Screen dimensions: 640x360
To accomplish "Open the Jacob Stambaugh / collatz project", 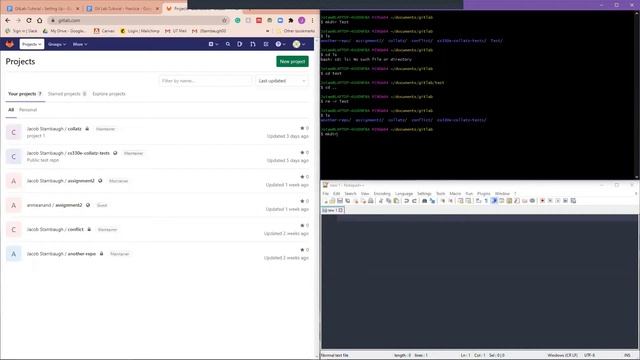I will tap(54, 129).
